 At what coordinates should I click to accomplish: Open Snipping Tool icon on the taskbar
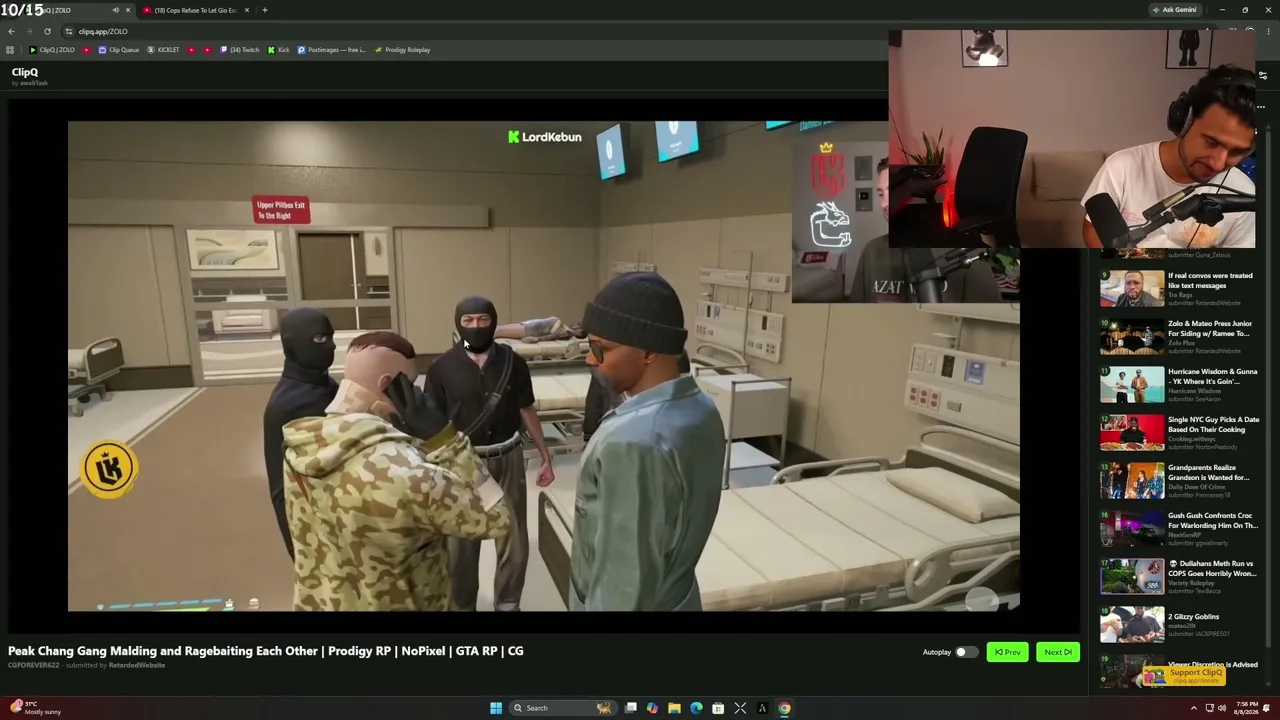(x=740, y=708)
